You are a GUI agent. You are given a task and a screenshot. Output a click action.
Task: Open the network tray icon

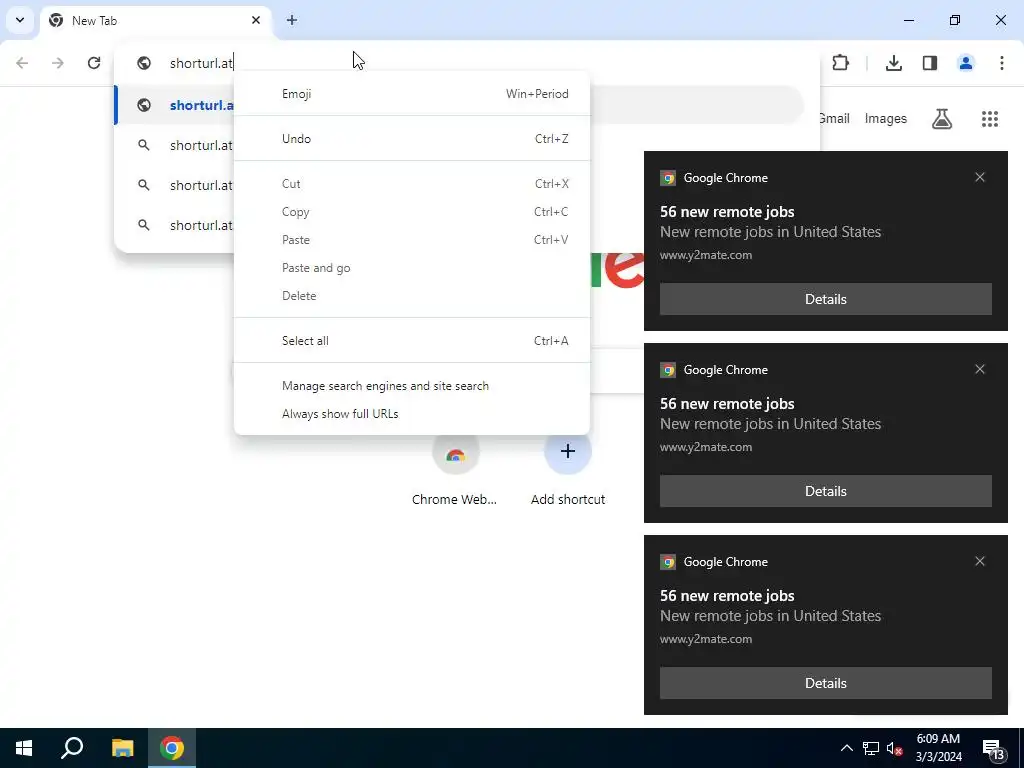click(871, 748)
